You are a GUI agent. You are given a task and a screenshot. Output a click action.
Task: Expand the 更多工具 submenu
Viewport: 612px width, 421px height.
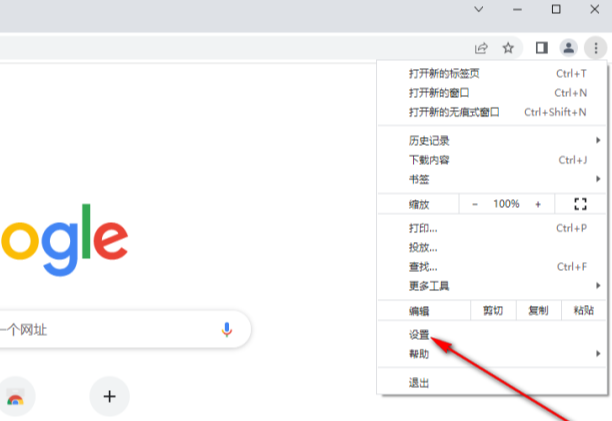tap(492, 286)
